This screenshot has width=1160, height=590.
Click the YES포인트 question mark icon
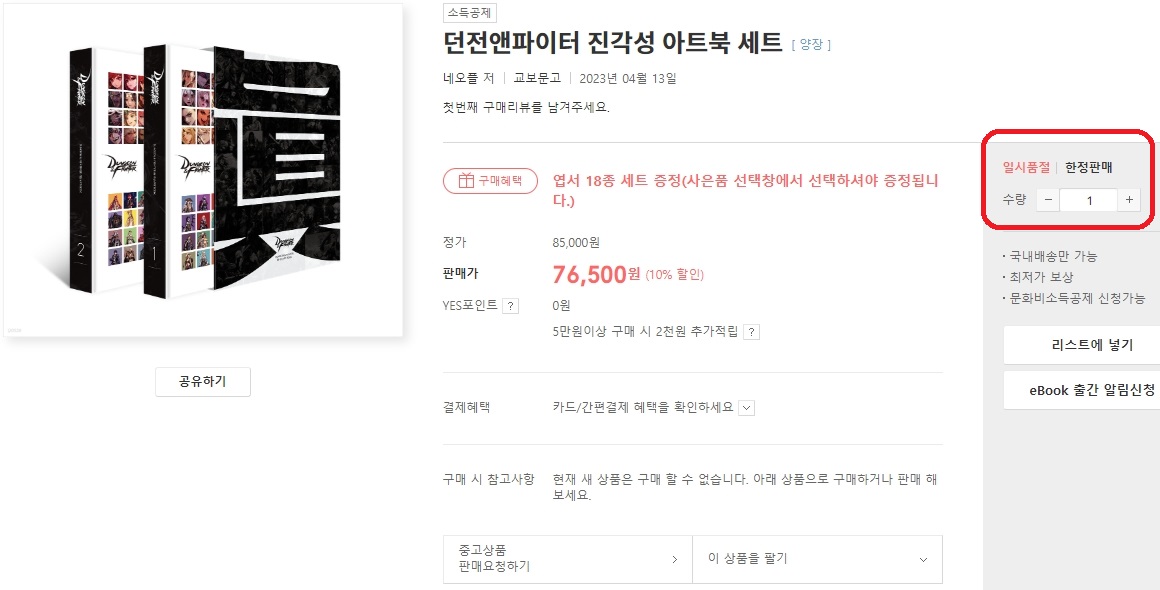click(x=510, y=306)
